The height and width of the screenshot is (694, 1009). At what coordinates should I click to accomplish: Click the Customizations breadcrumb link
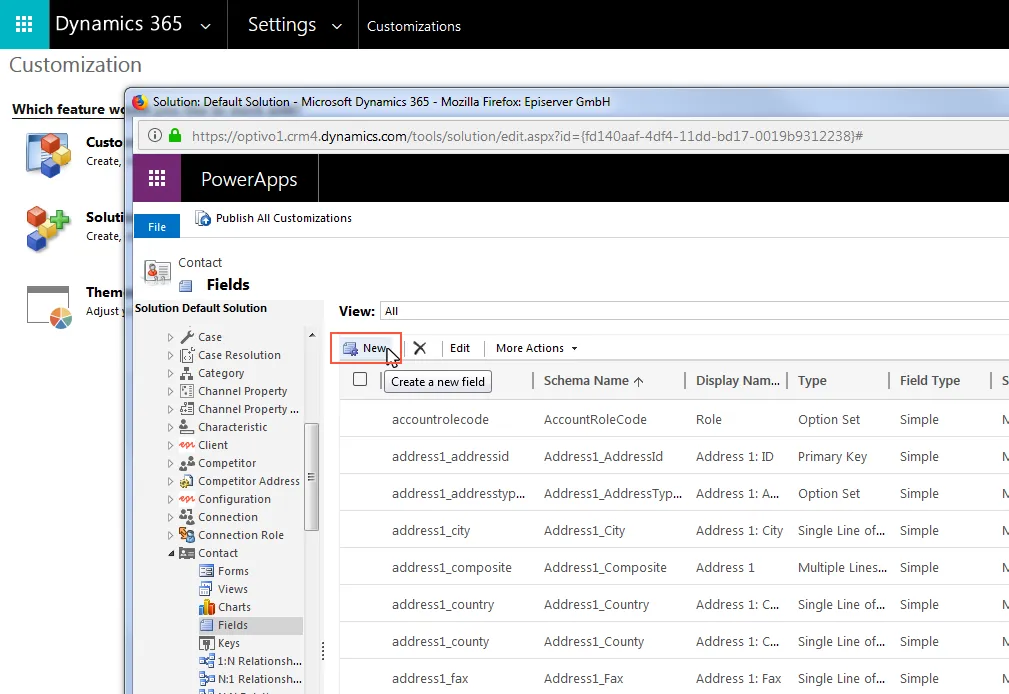[414, 26]
